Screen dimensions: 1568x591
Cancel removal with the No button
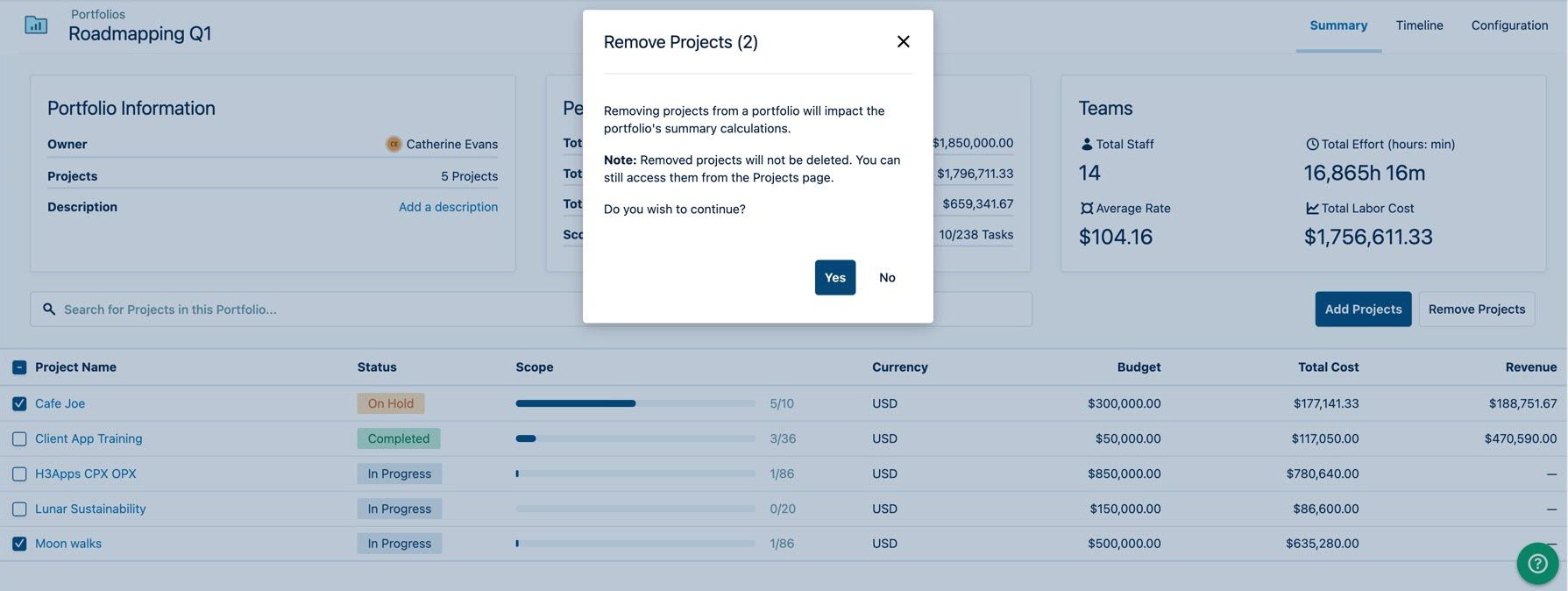tap(887, 277)
